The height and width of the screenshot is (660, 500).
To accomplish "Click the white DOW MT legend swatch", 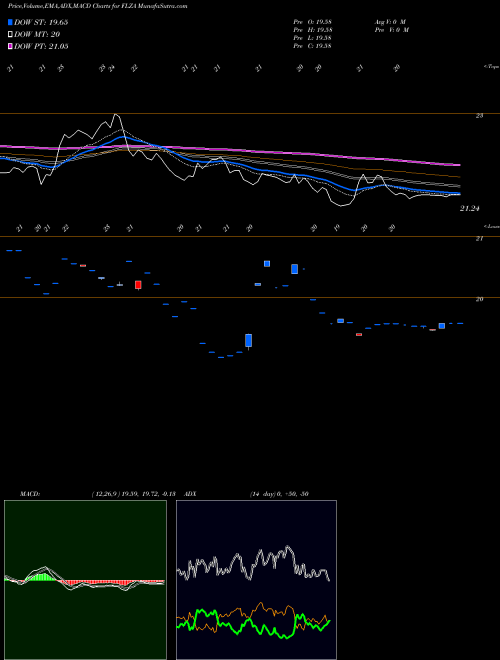I will click(x=11, y=35).
